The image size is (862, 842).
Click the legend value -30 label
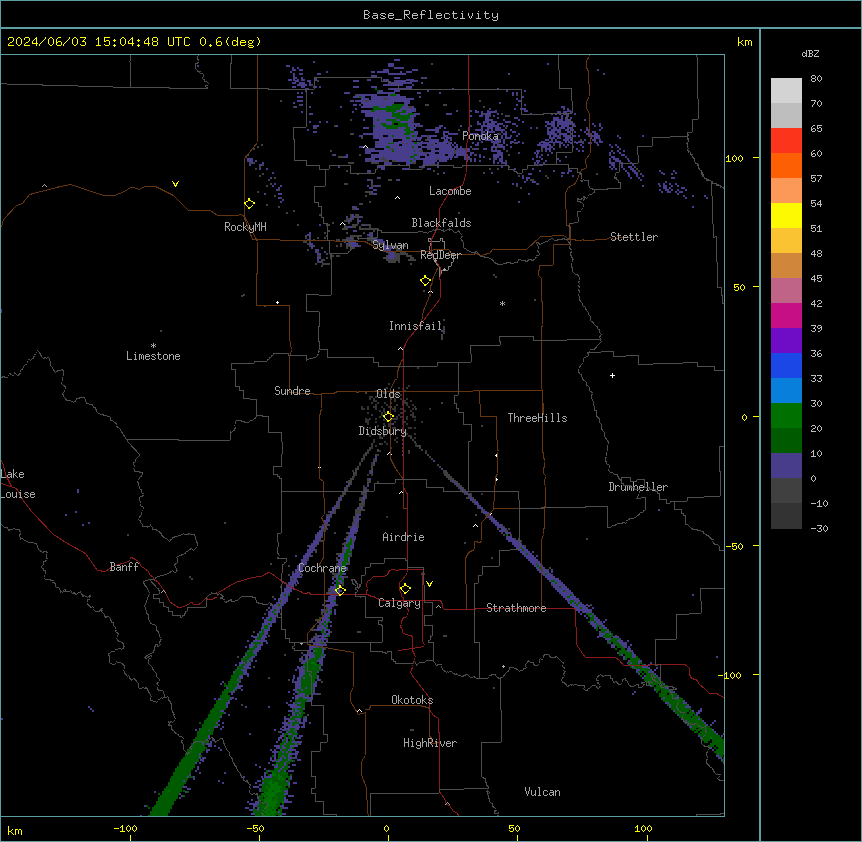point(819,529)
